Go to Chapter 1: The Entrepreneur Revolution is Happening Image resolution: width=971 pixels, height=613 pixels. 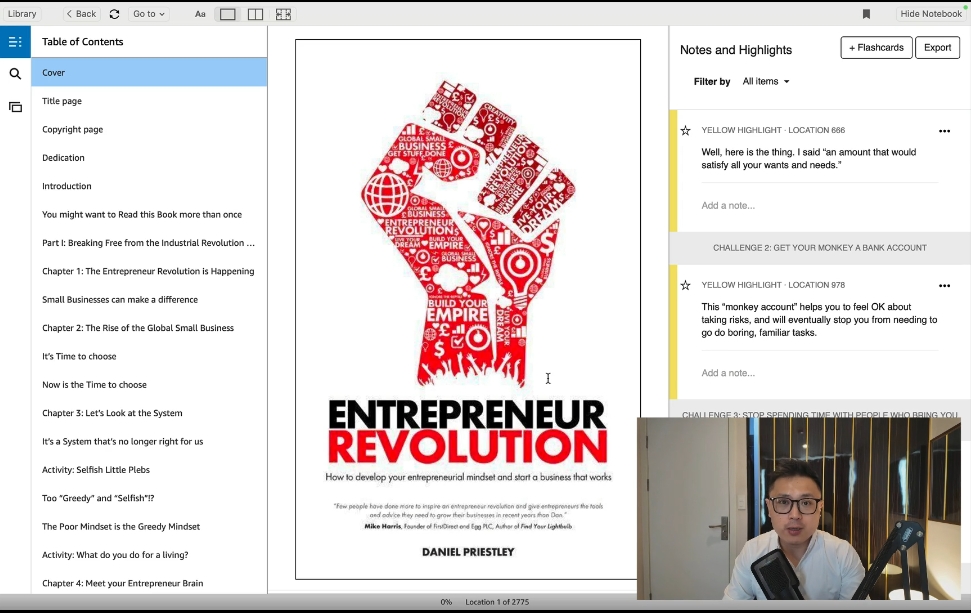coord(149,271)
